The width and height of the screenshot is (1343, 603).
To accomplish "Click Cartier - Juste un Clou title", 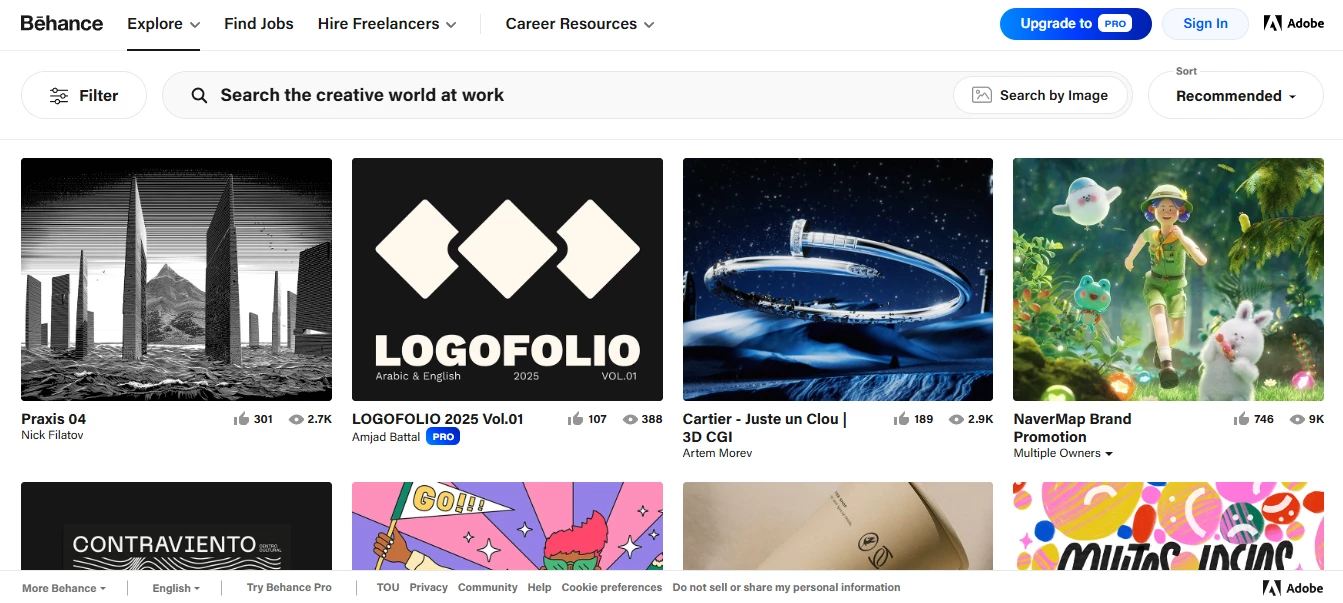I will [x=765, y=428].
